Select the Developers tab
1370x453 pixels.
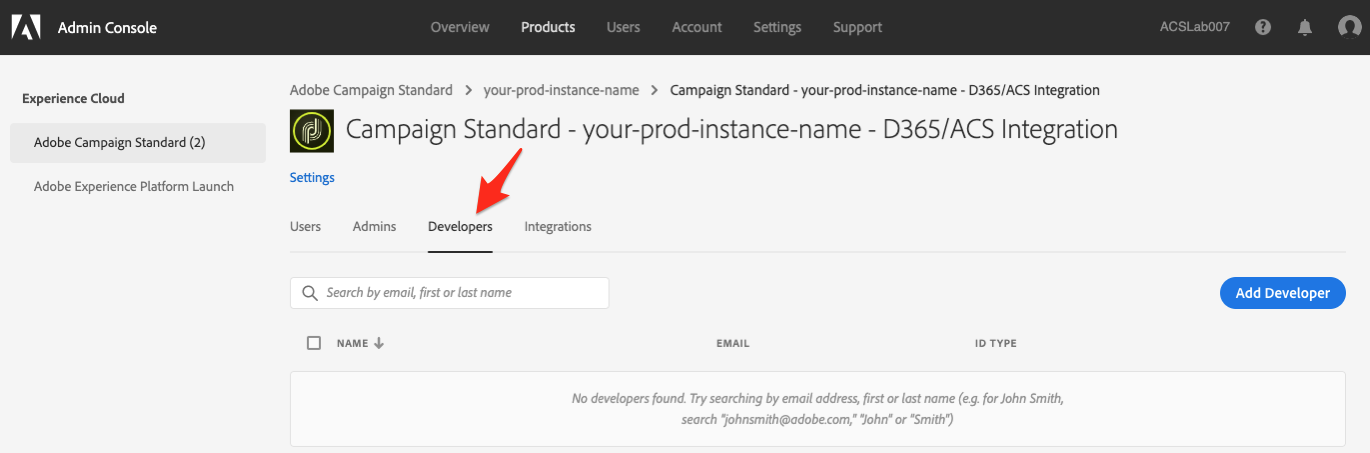[x=460, y=227]
